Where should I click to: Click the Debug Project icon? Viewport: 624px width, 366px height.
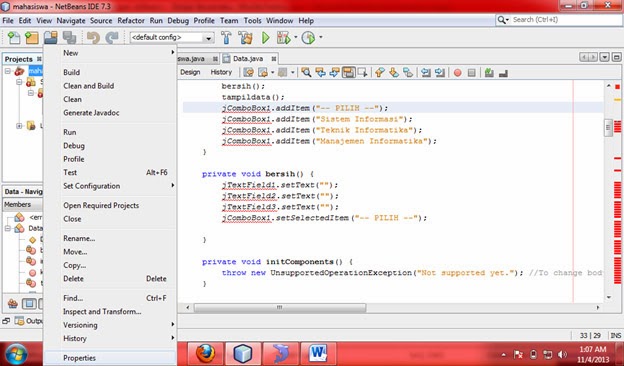pyautogui.click(x=284, y=38)
